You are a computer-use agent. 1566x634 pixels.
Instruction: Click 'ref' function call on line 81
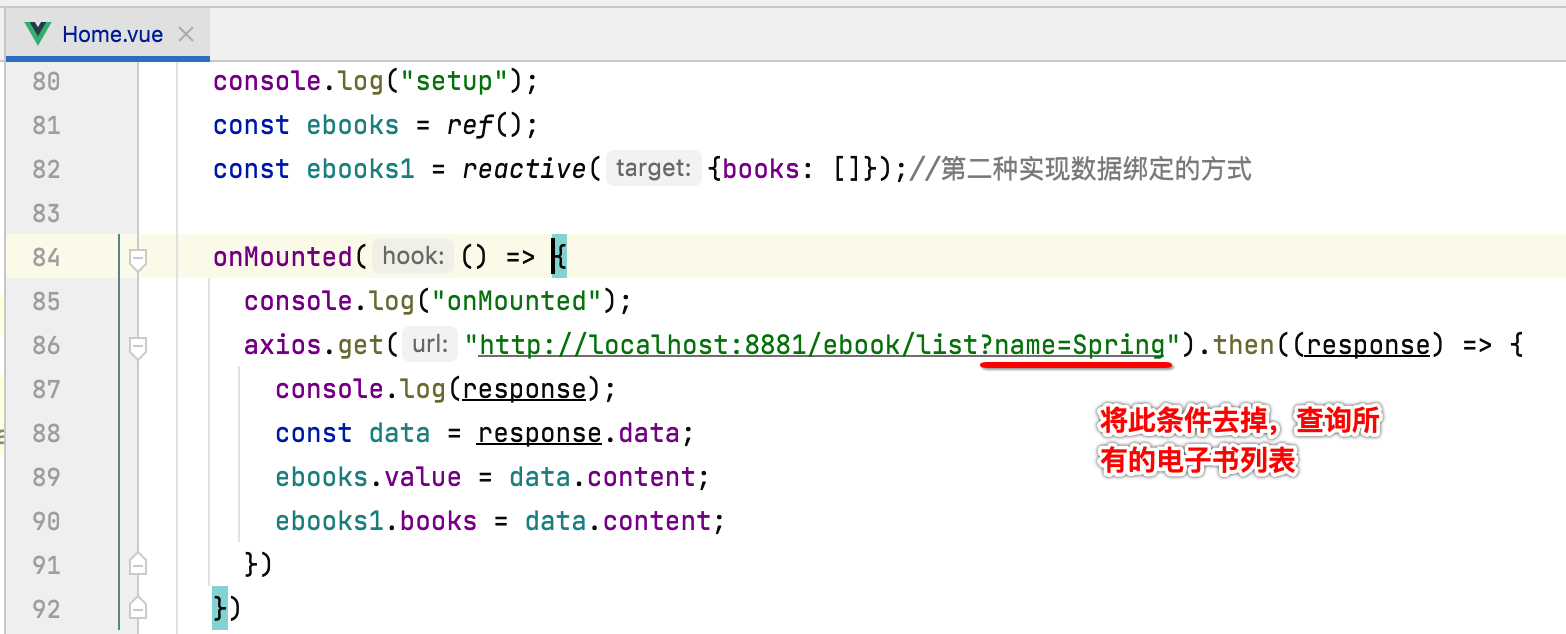470,125
